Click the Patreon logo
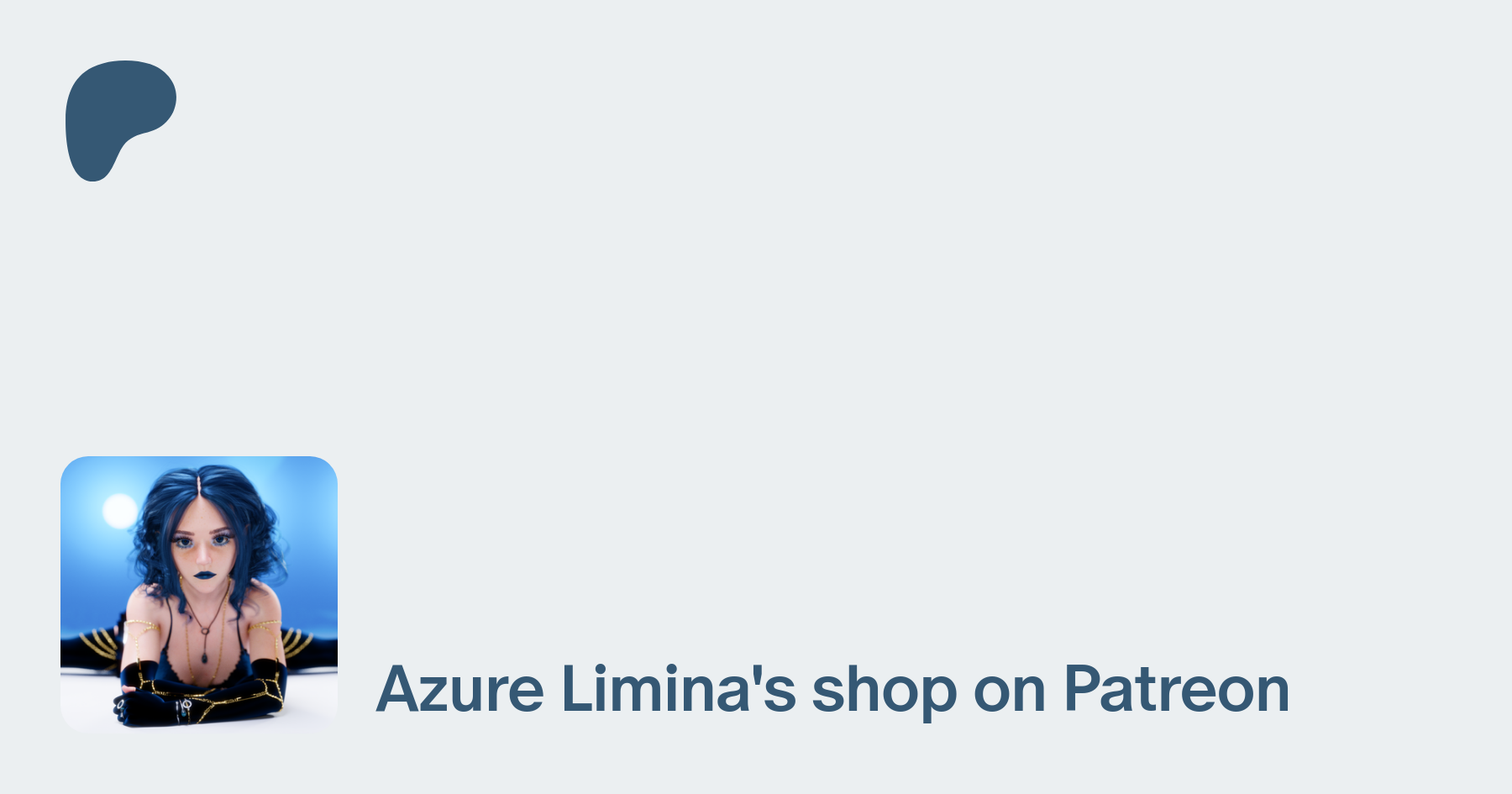Screen dimensions: 1512x794 point(121,121)
